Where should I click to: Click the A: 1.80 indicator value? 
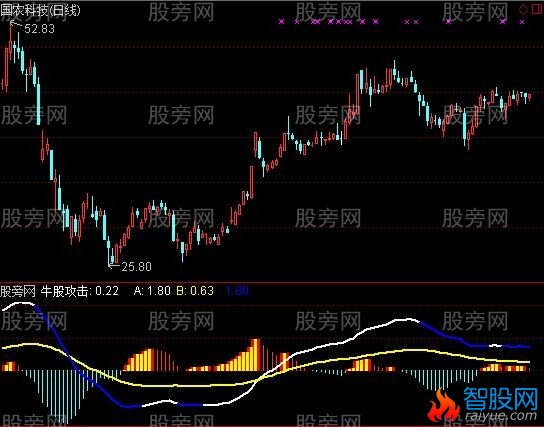pyautogui.click(x=152, y=291)
